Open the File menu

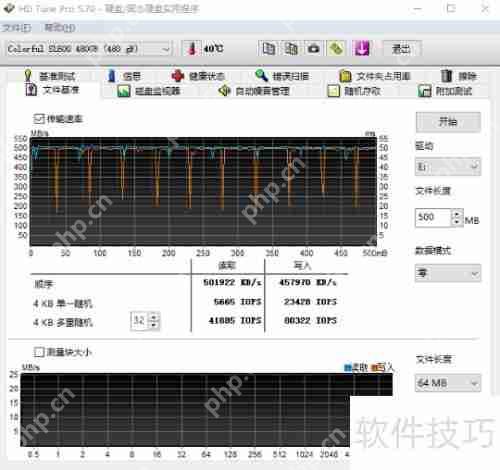[x=17, y=28]
